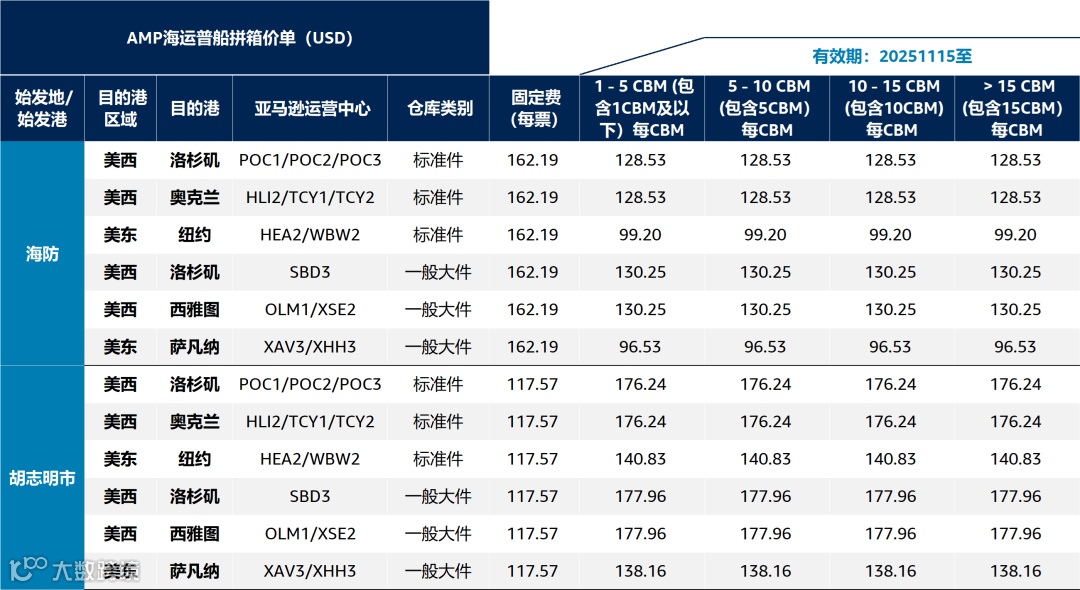The width and height of the screenshot is (1080, 590).
Task: Select the 5-10 CBM column header
Action: pyautogui.click(x=767, y=108)
